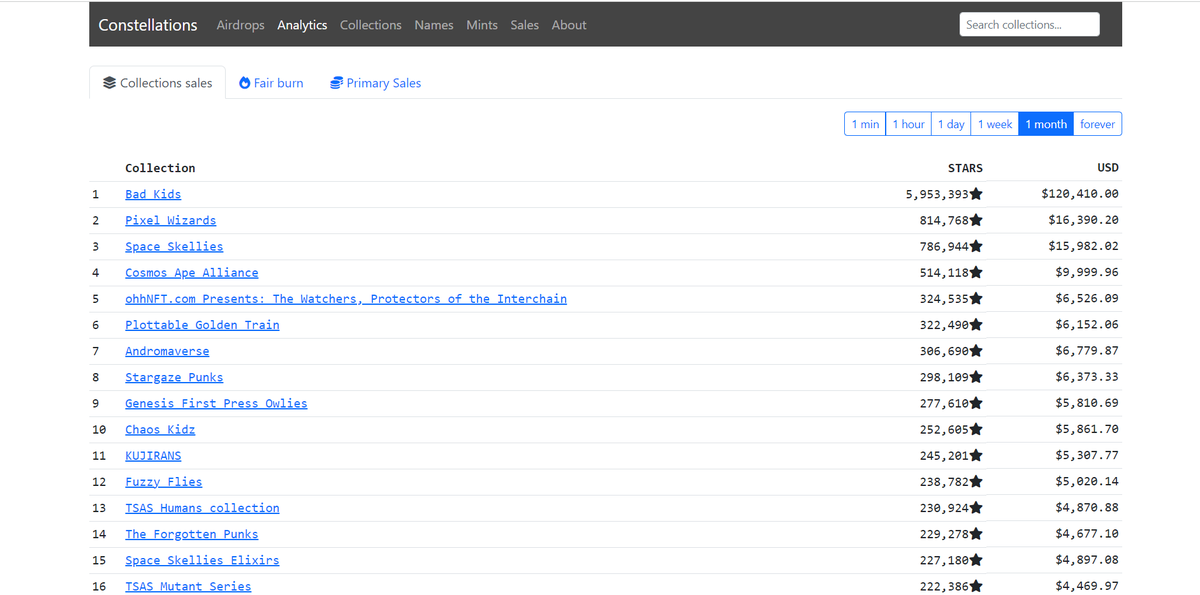The width and height of the screenshot is (1200, 595).
Task: Open the ohhNFT.com Presents: The Watchers link
Action: pos(346,299)
